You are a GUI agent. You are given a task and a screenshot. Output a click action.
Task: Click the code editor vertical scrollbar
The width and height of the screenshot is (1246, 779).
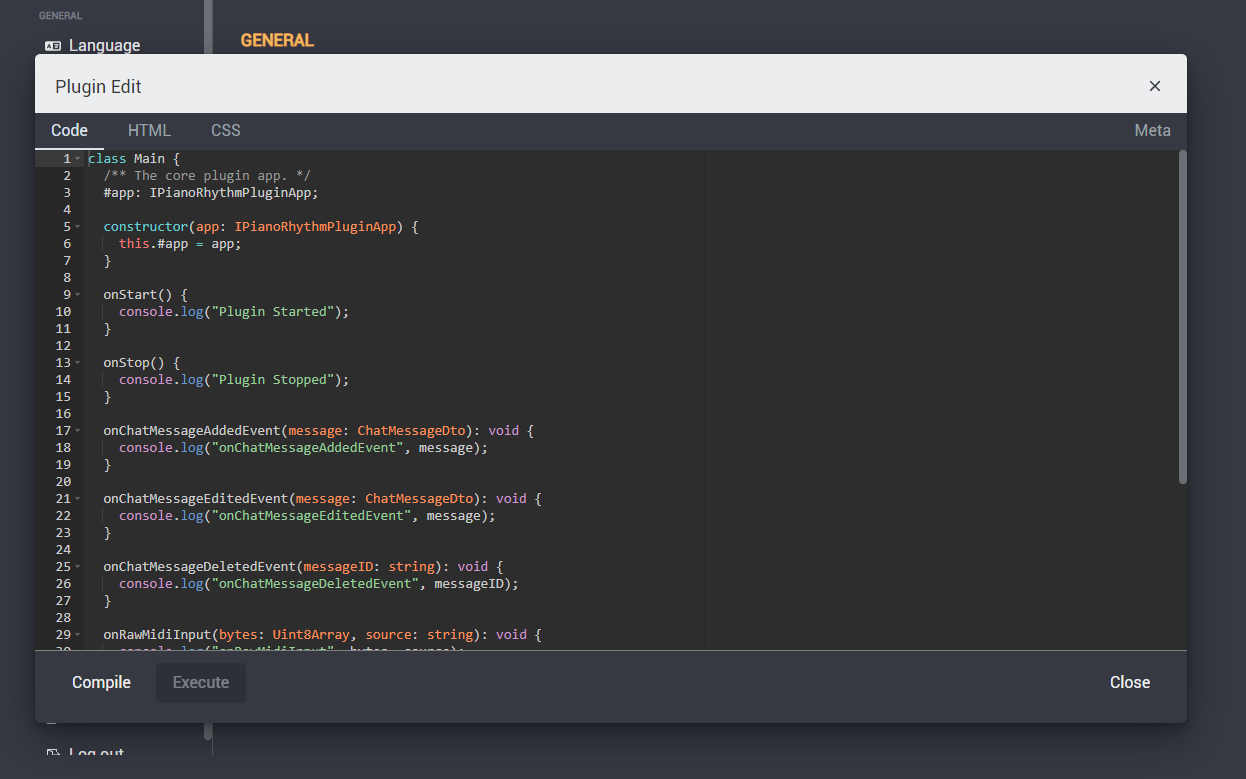pyautogui.click(x=1183, y=317)
